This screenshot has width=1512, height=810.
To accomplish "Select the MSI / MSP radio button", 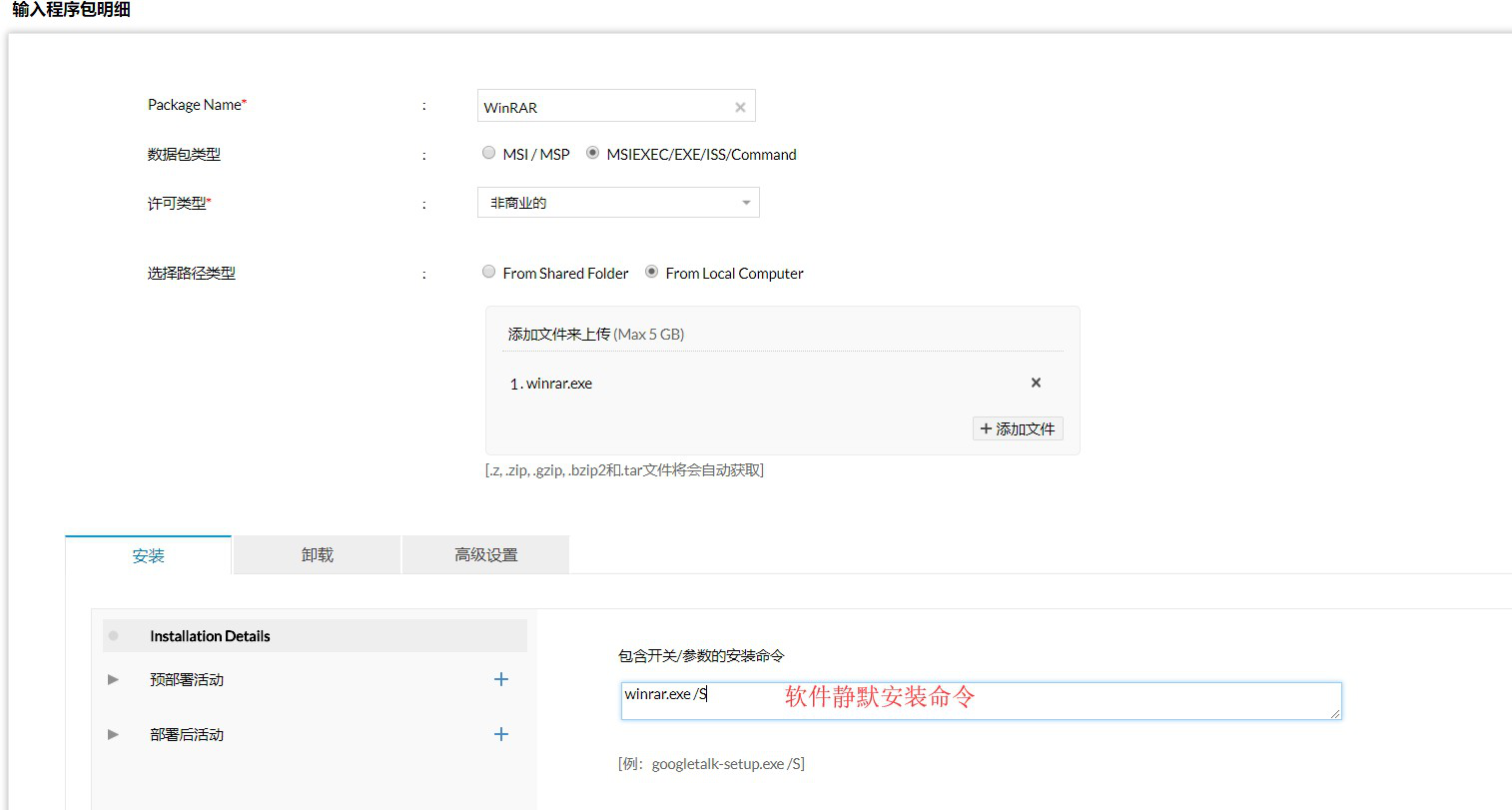I will tap(488, 153).
